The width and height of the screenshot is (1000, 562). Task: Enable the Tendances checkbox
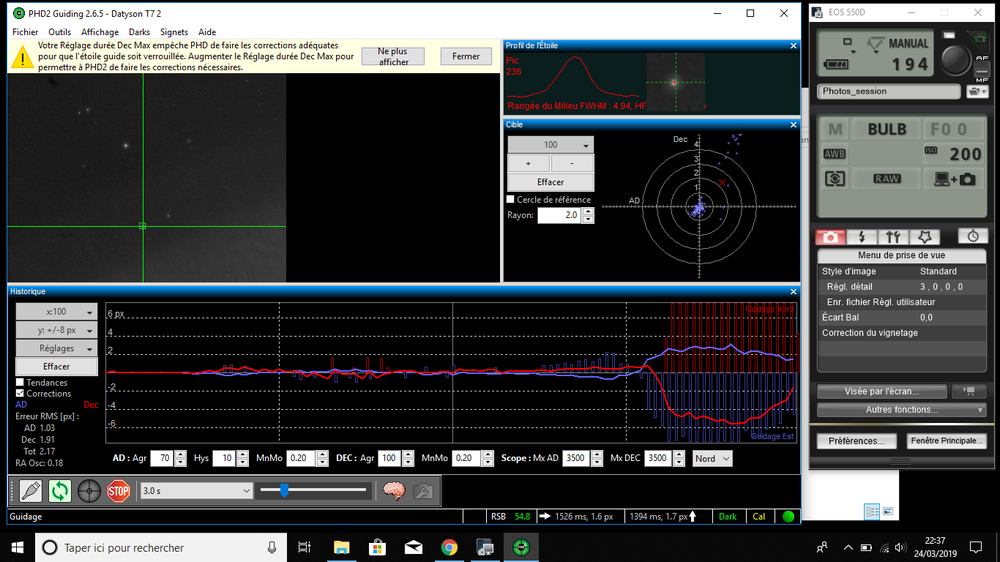[20, 383]
